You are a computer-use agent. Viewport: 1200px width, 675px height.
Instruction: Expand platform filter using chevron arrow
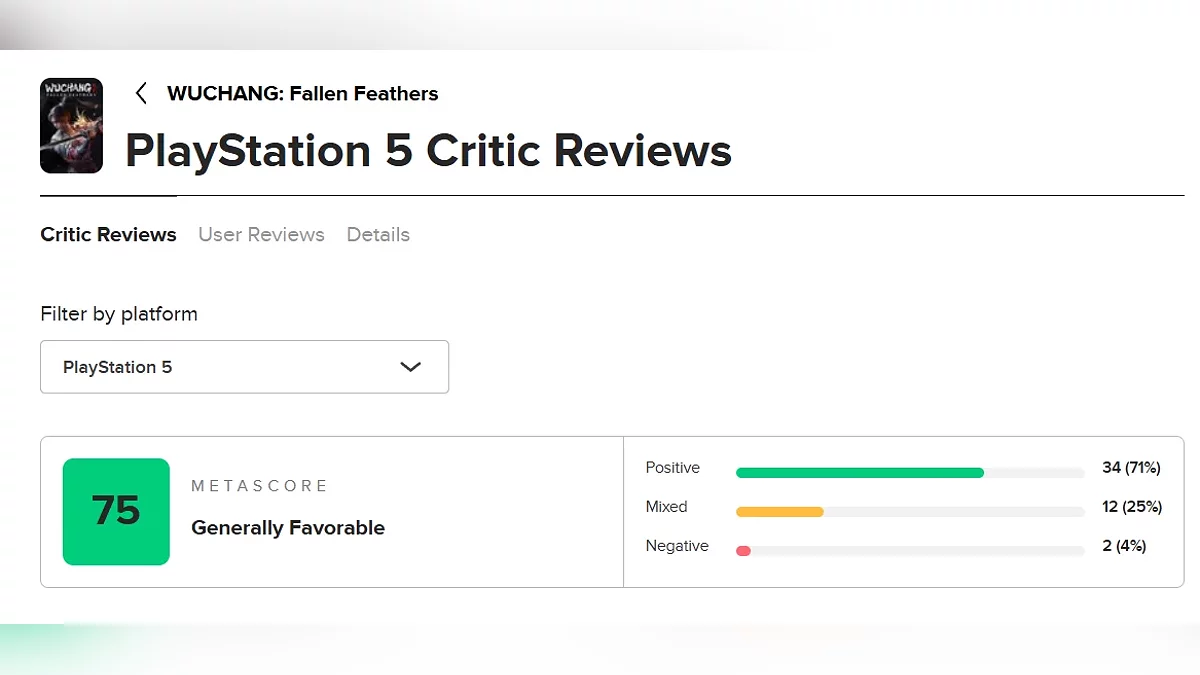click(410, 367)
